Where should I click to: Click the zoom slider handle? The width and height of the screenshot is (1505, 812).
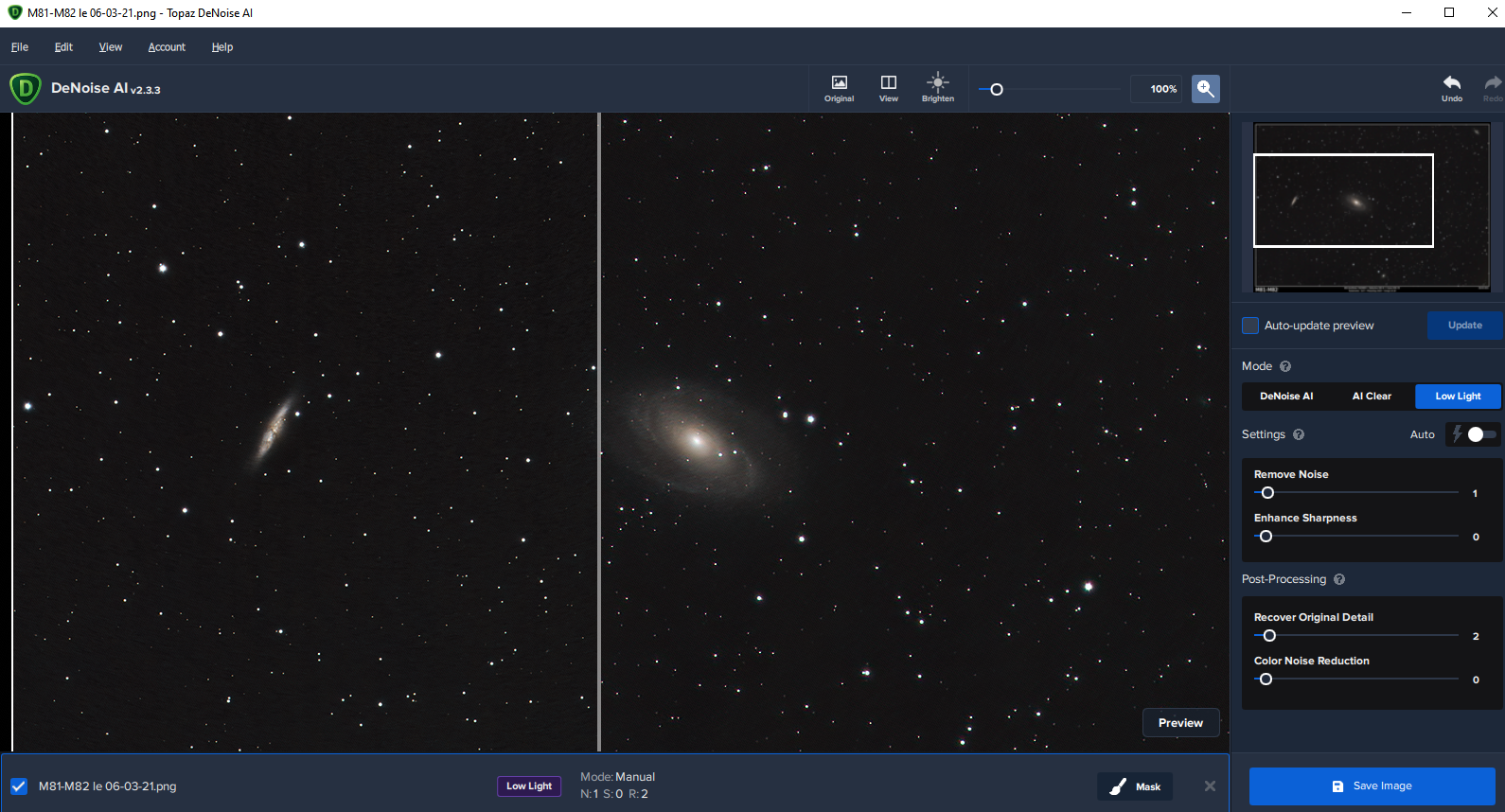click(x=997, y=90)
